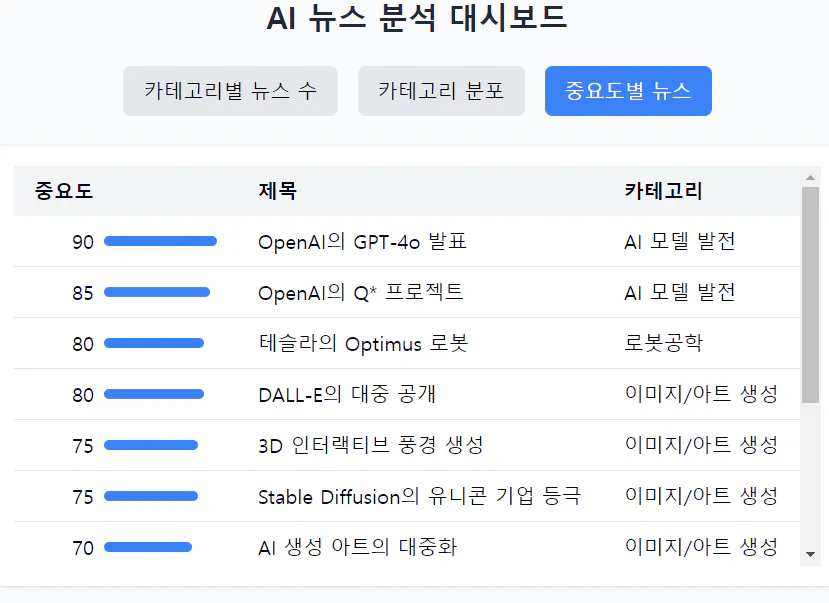The height and width of the screenshot is (603, 829).
Task: Switch to 카테고리별 뉴스 수 tab
Action: click(x=230, y=91)
